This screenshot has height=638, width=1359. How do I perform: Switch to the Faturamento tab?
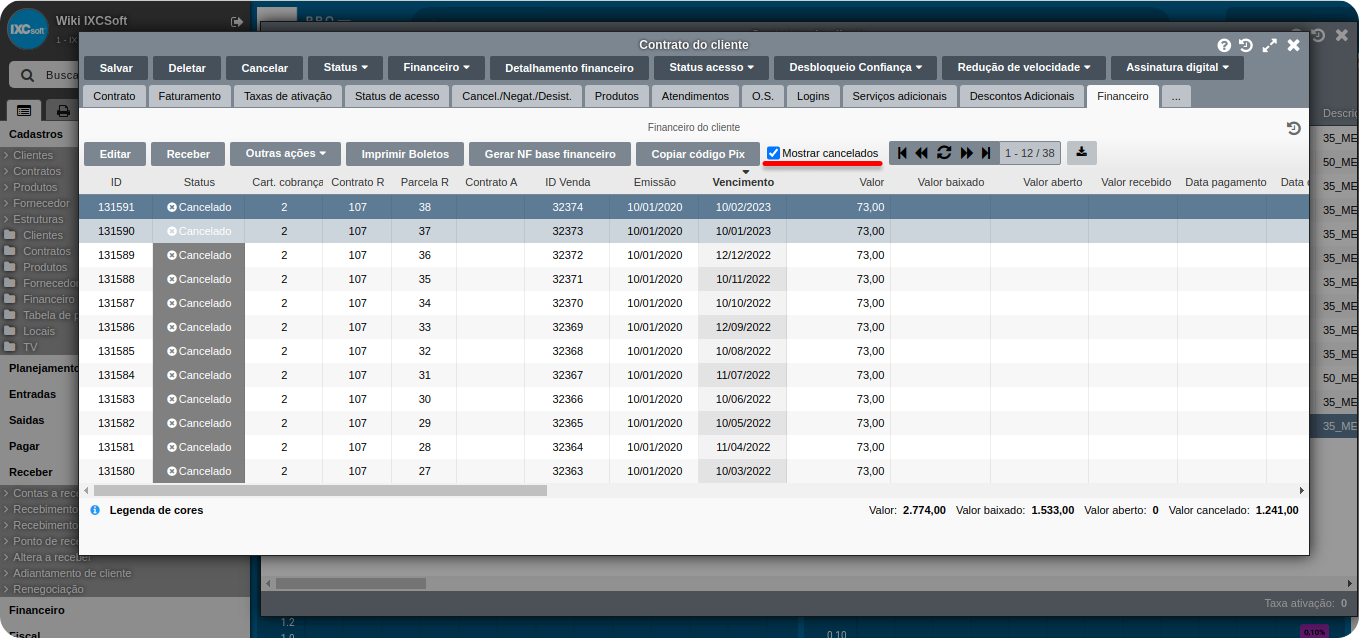point(190,96)
